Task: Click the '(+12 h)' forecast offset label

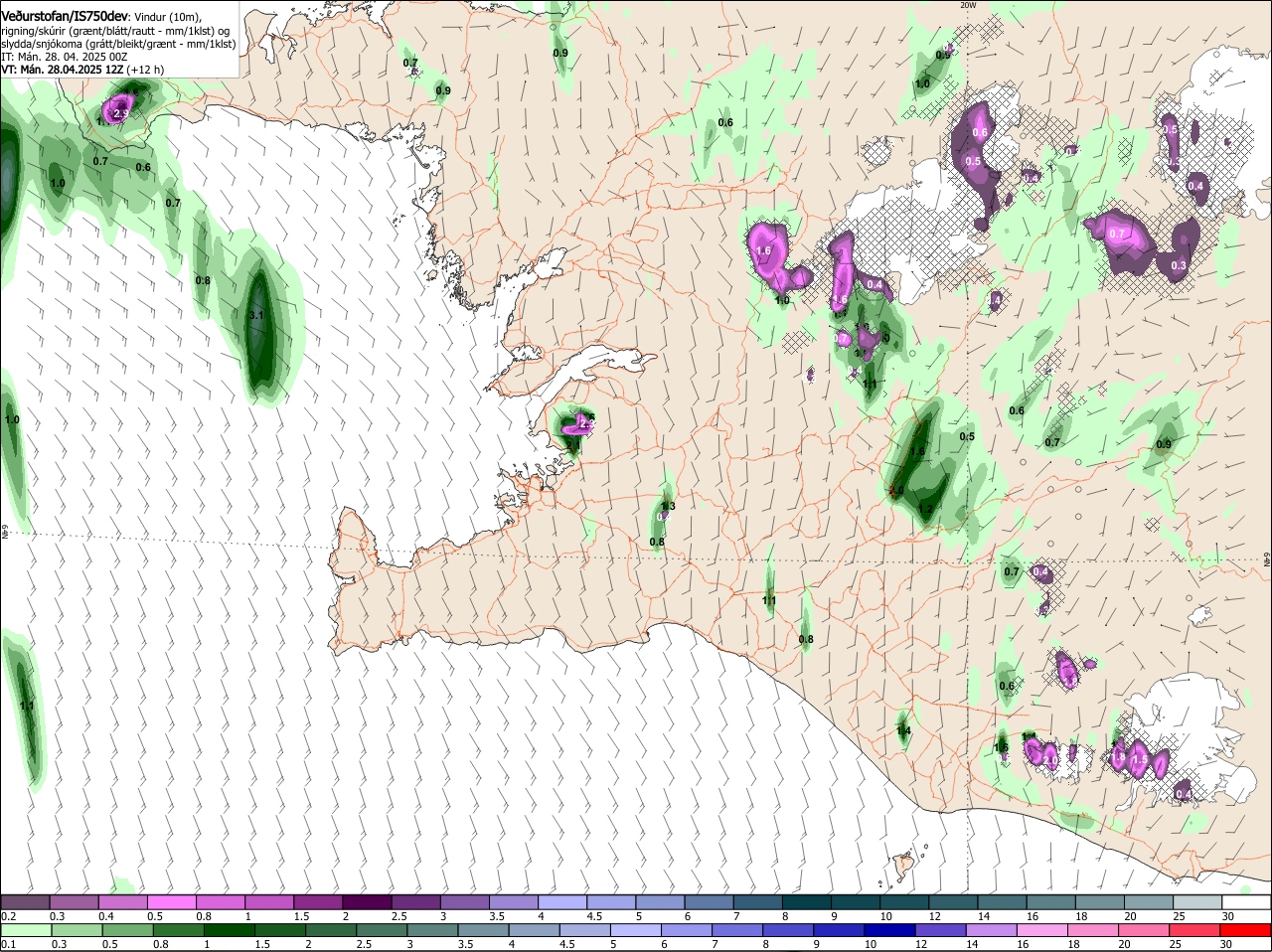Action: pos(145,70)
